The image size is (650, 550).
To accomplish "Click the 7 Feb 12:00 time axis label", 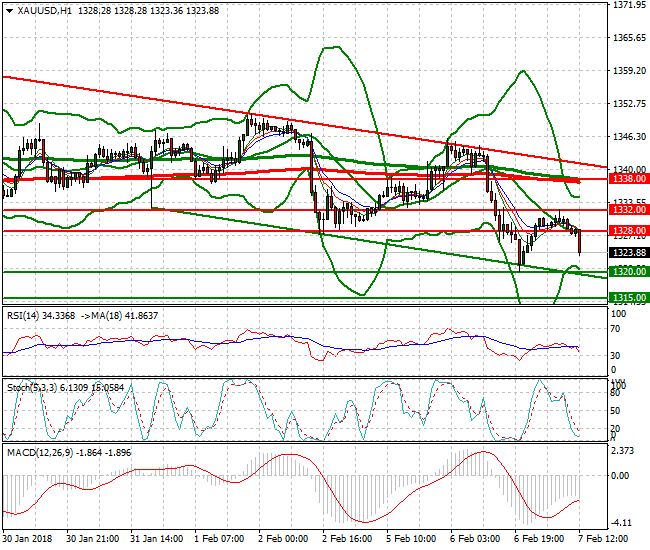I will [x=603, y=539].
